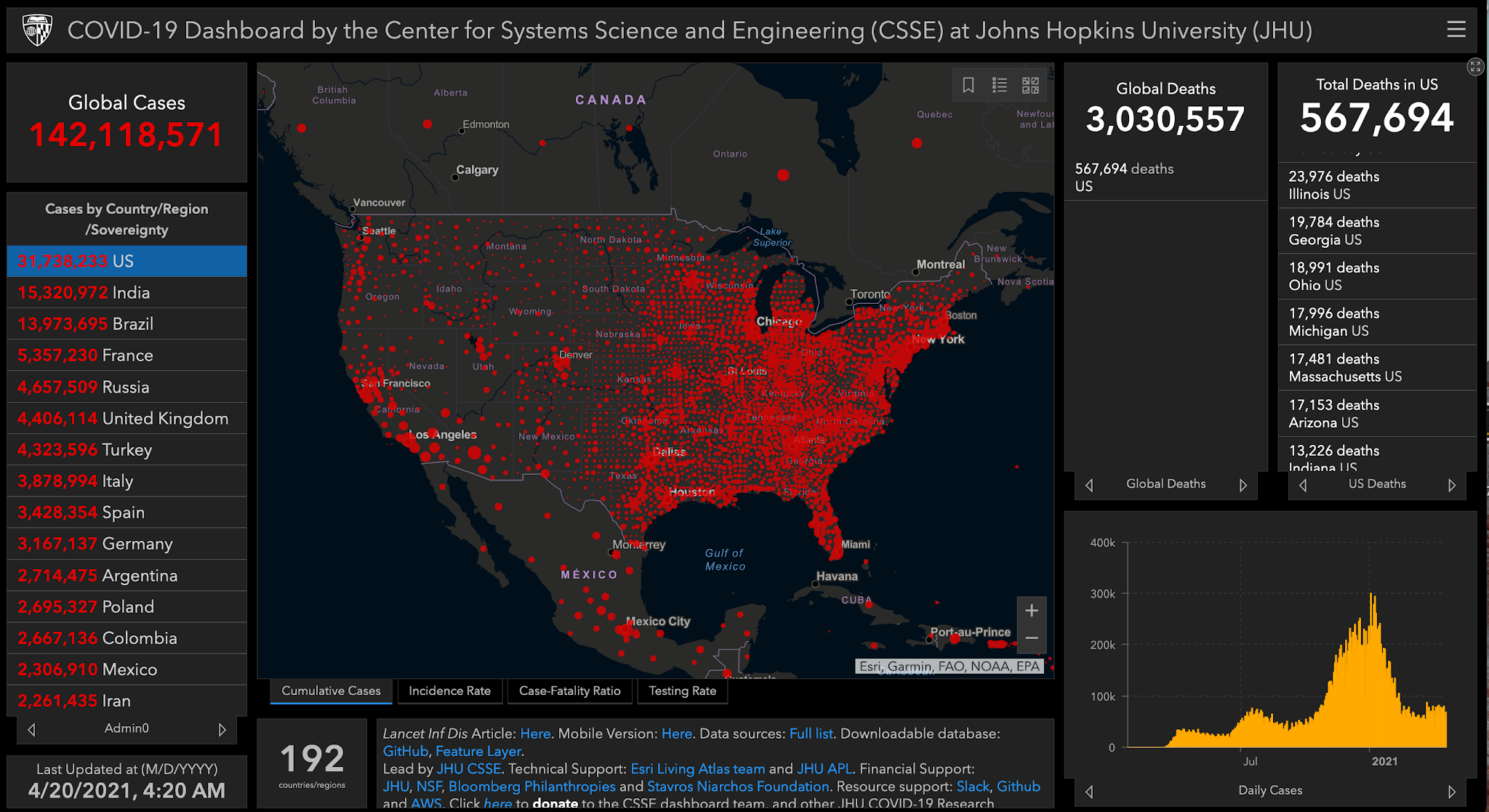Image resolution: width=1489 pixels, height=812 pixels.
Task: Go to next Admin0 list page
Action: [x=222, y=729]
